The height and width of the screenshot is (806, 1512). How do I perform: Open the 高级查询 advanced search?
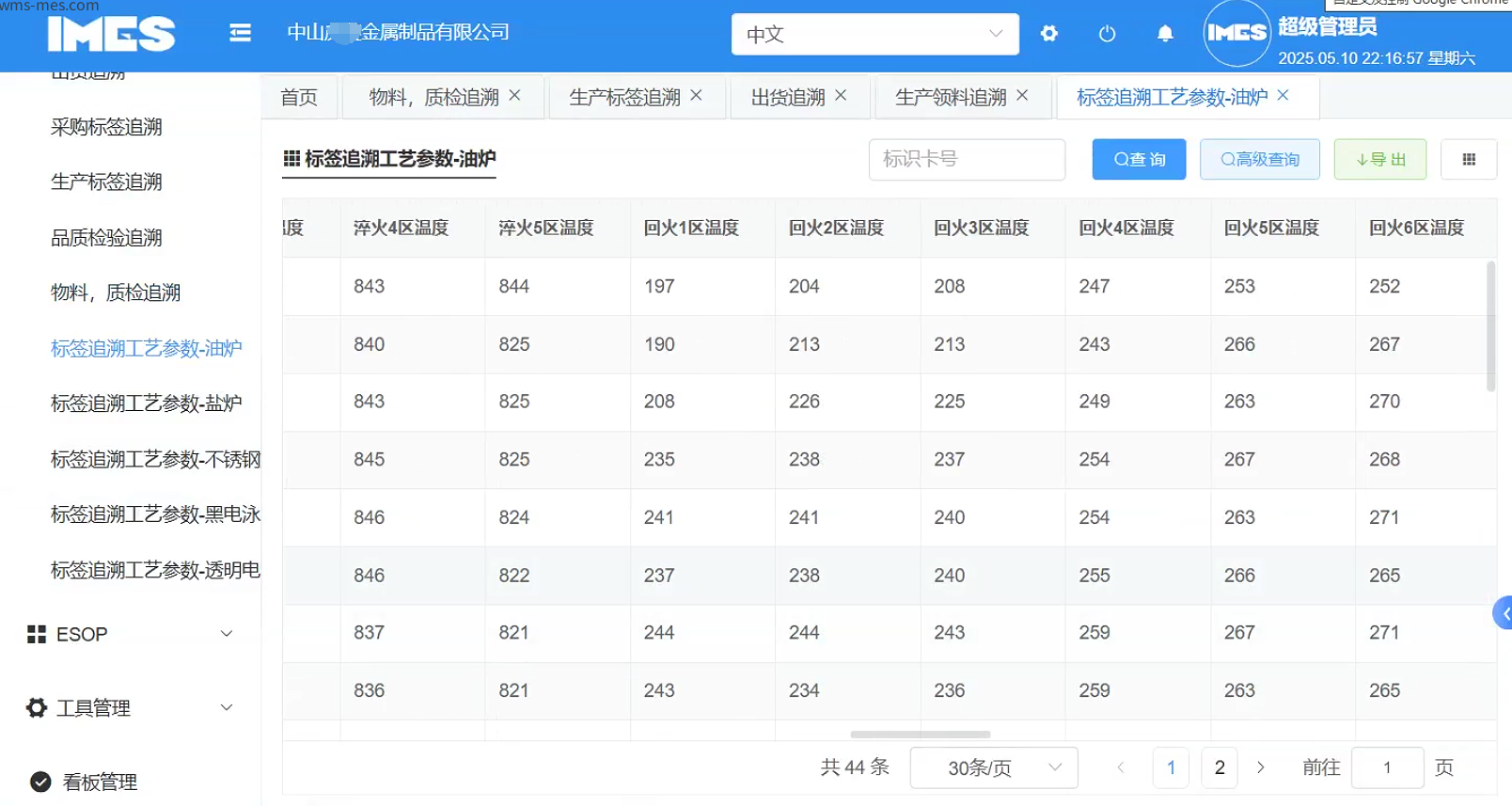(1260, 160)
